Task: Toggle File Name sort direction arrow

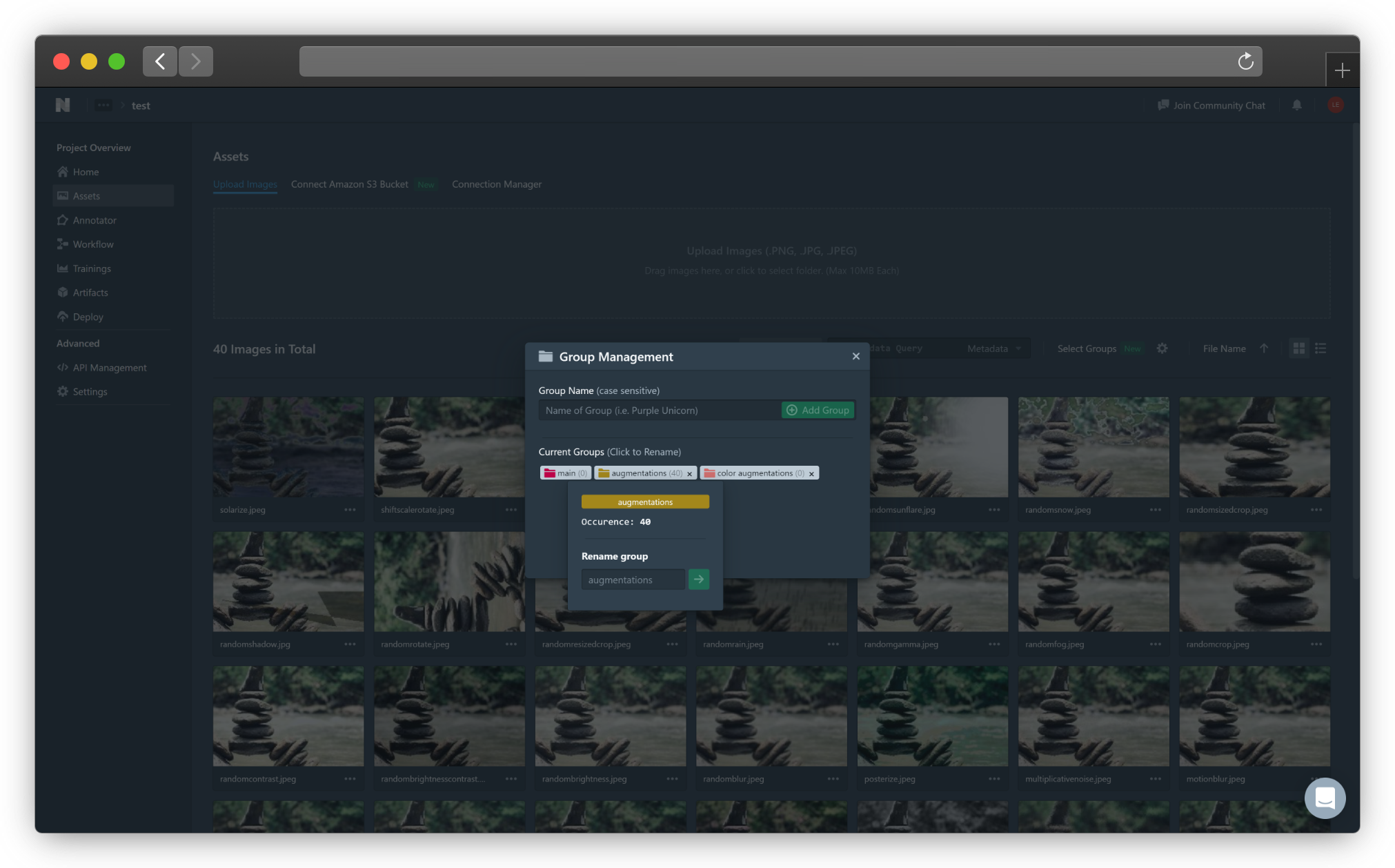Action: pos(1263,348)
